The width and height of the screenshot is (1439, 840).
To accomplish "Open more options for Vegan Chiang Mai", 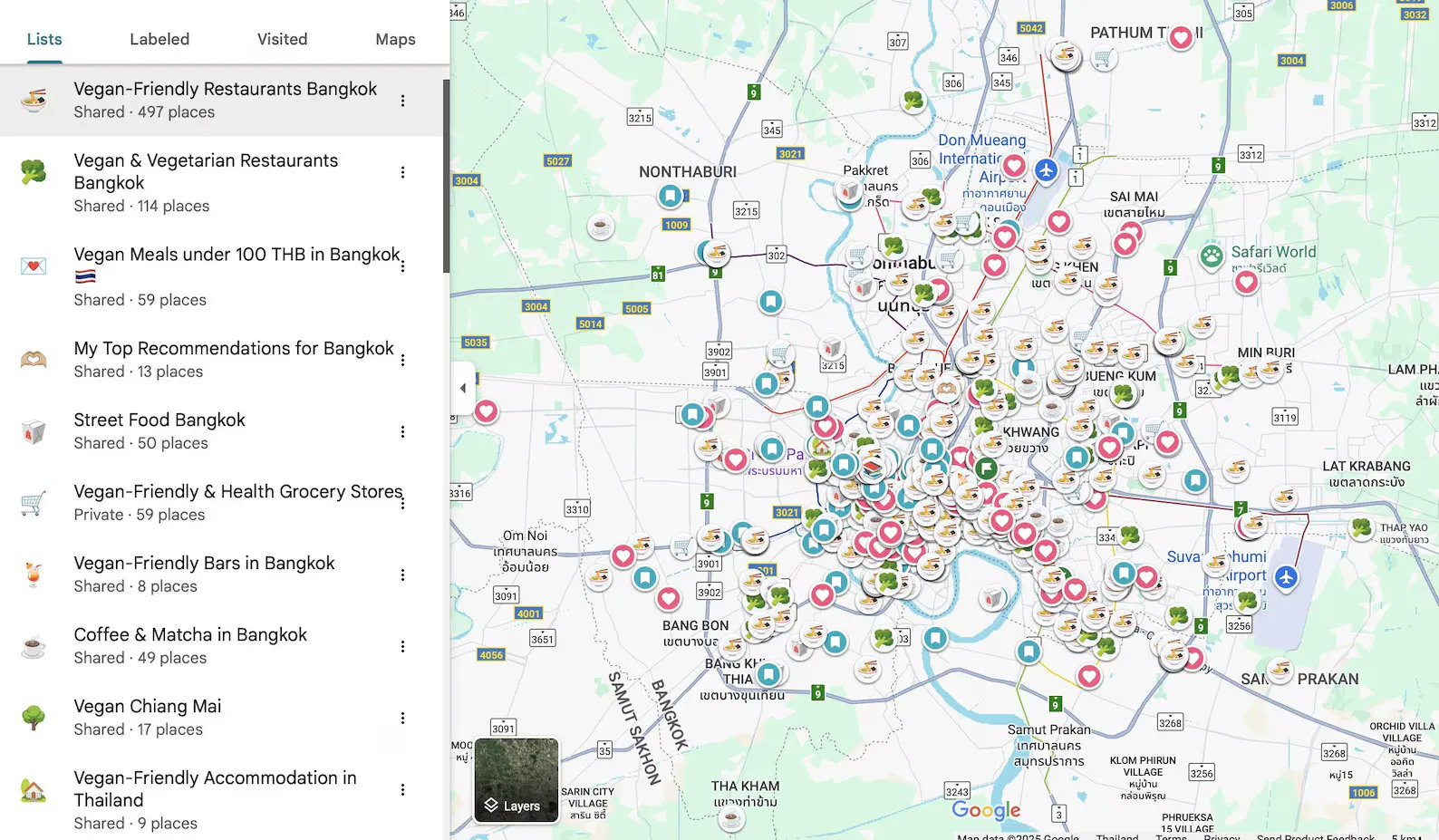I will pos(403,718).
